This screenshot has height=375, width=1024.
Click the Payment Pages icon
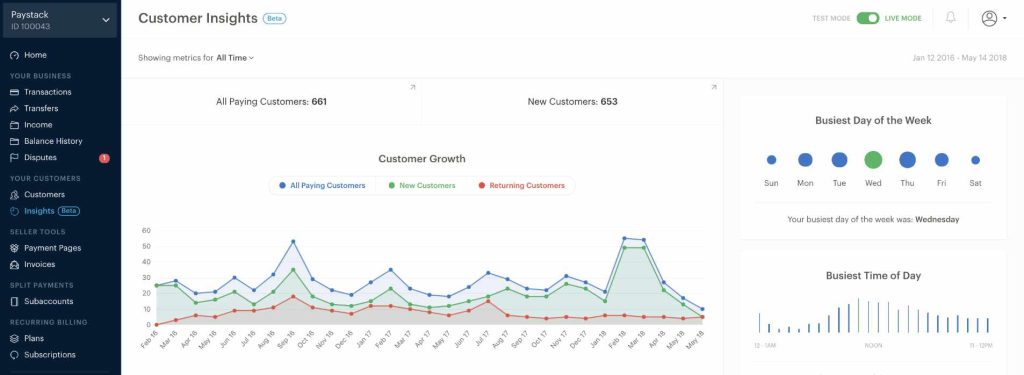pyautogui.click(x=14, y=248)
